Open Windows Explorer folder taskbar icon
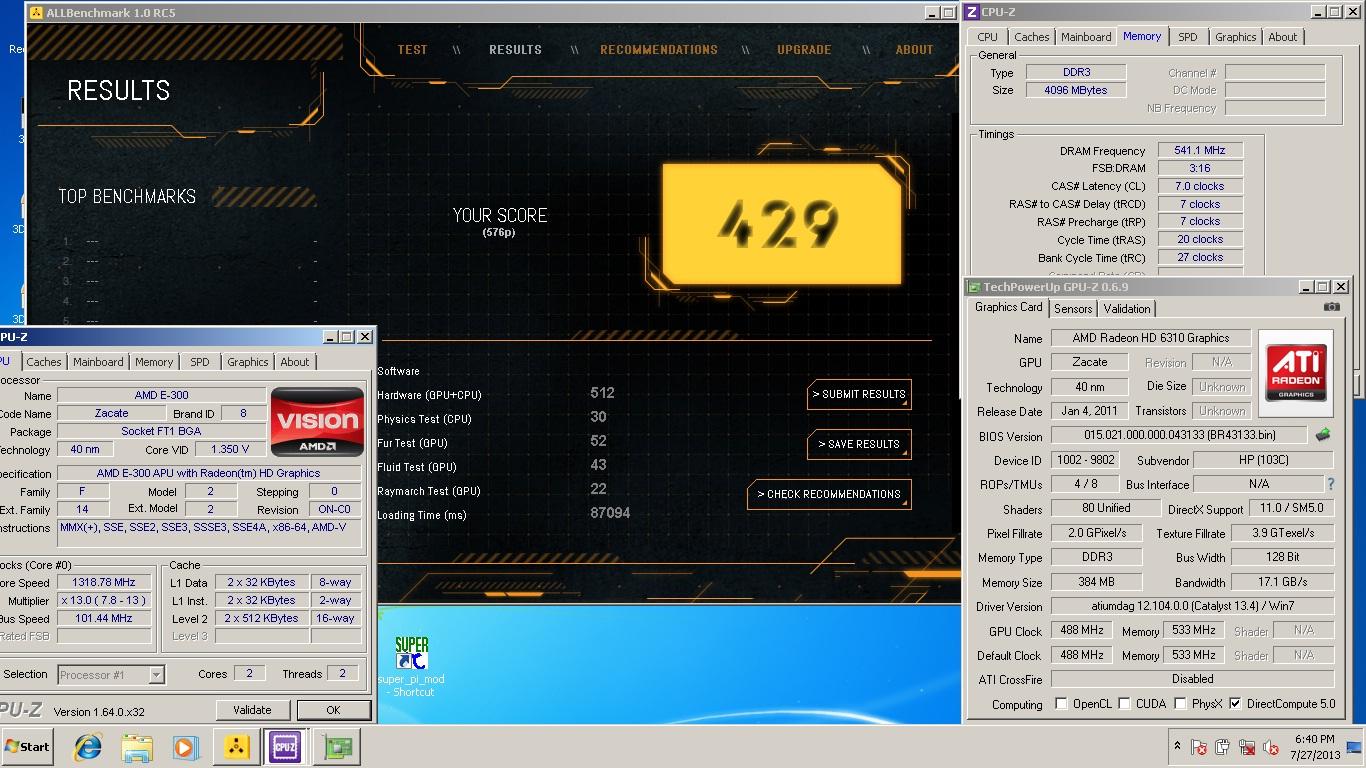Screen dimensions: 1366x768 point(136,746)
